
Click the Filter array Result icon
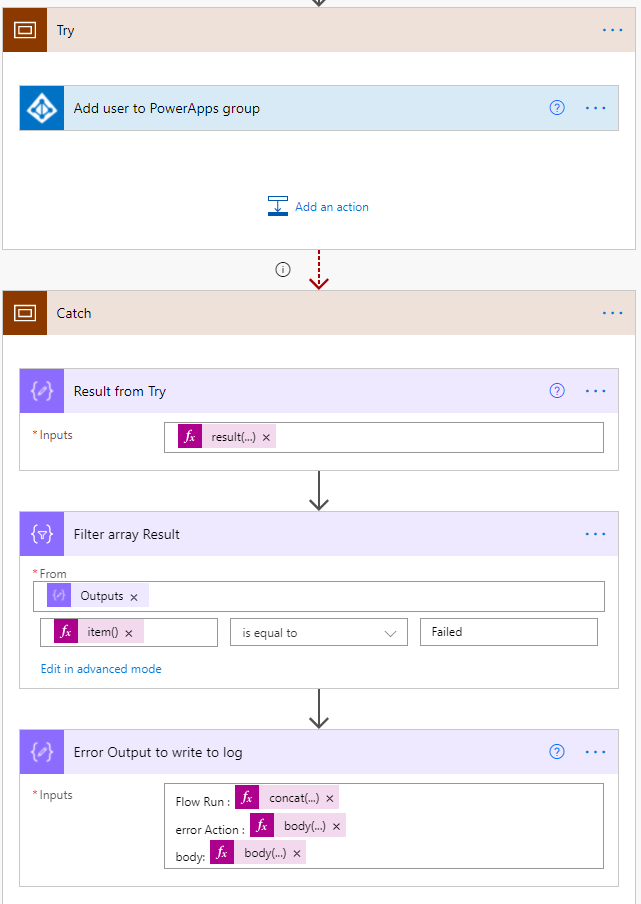(x=42, y=534)
